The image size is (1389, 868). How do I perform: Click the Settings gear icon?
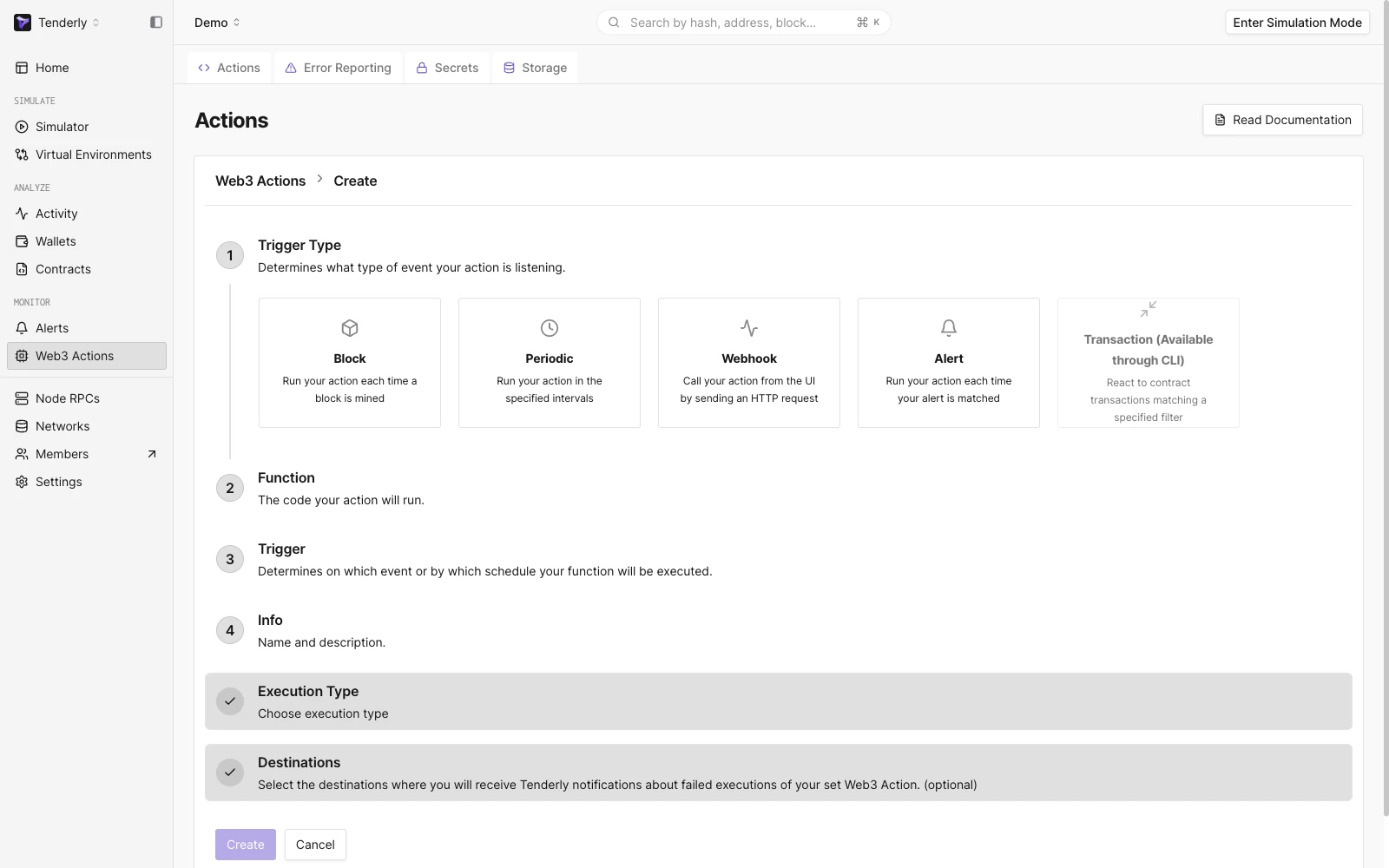coord(22,482)
